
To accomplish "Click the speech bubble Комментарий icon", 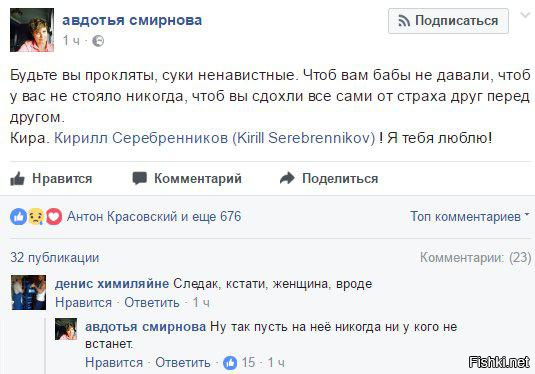I will 140,178.
